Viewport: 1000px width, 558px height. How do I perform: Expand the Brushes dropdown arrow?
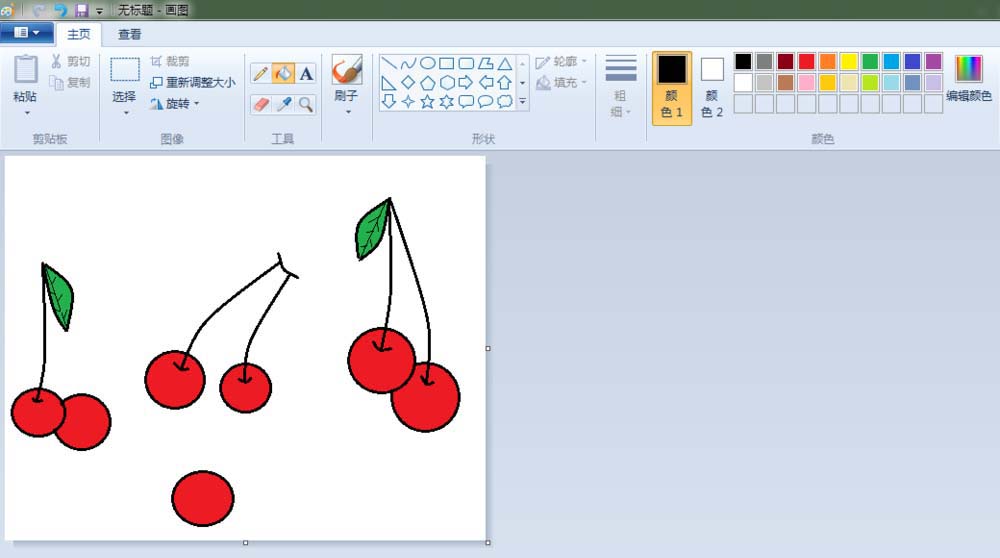pos(348,112)
